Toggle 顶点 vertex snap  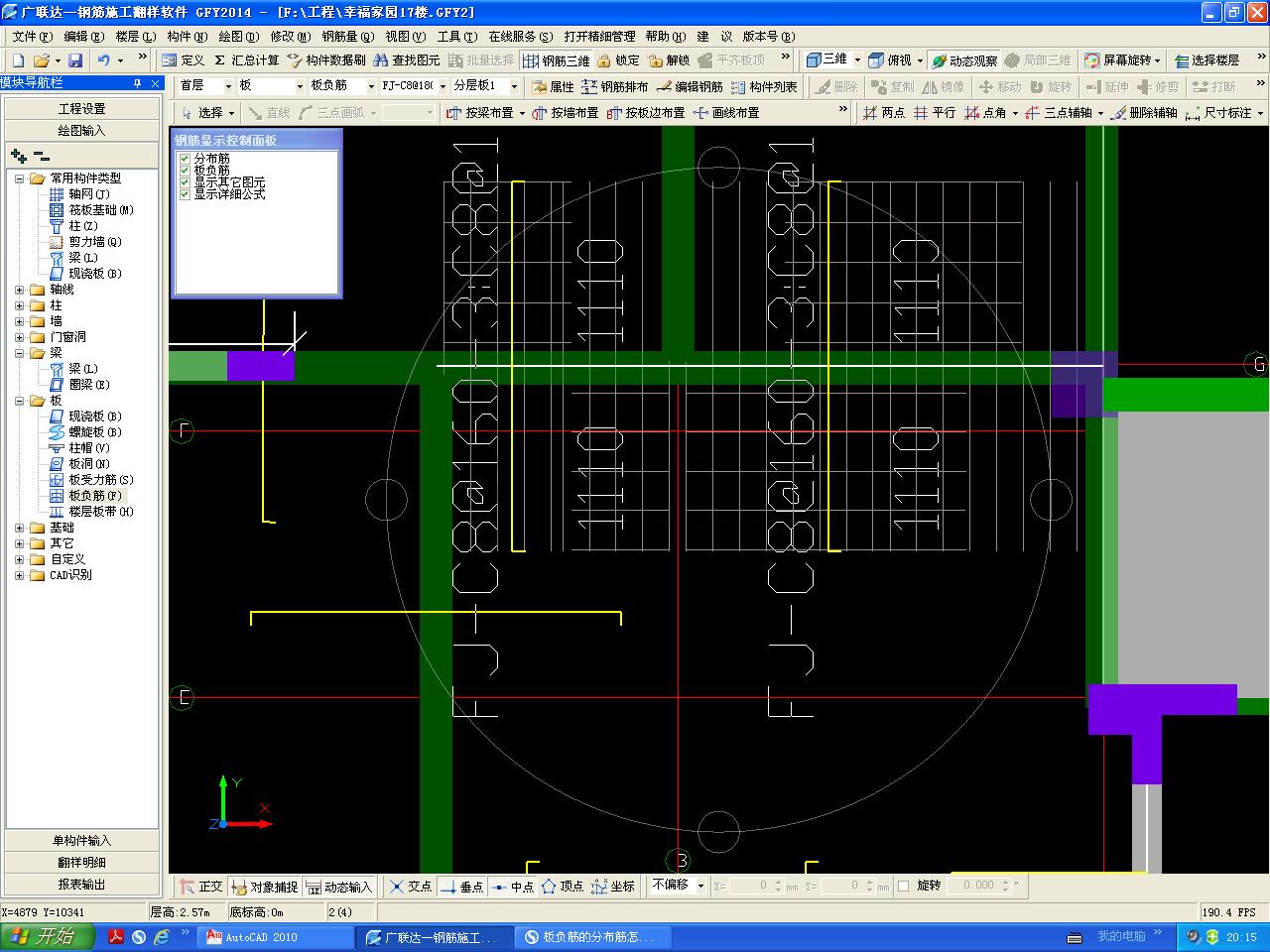pyautogui.click(x=563, y=886)
